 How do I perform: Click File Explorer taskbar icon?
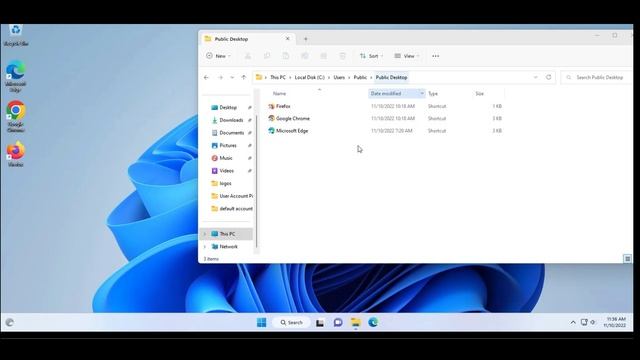356,322
